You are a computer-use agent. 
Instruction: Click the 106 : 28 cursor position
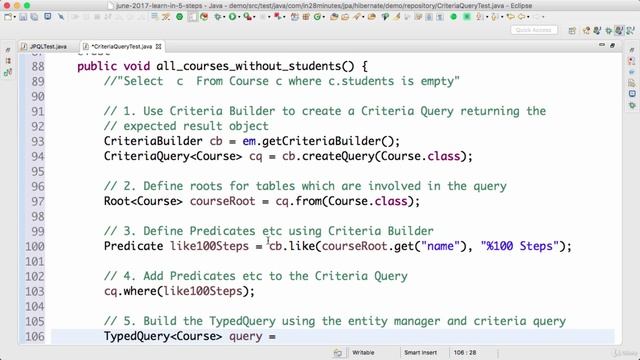464,353
